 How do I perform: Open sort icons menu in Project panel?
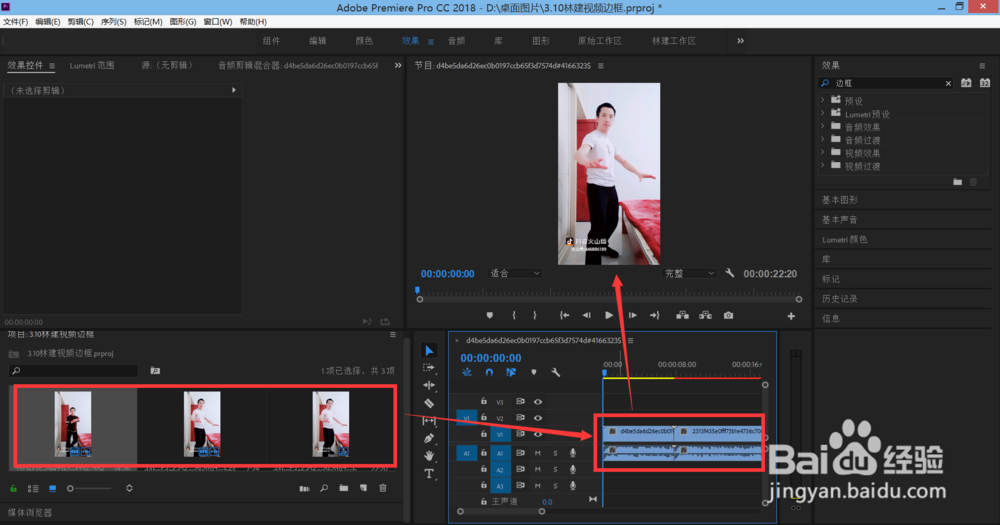[x=129, y=488]
